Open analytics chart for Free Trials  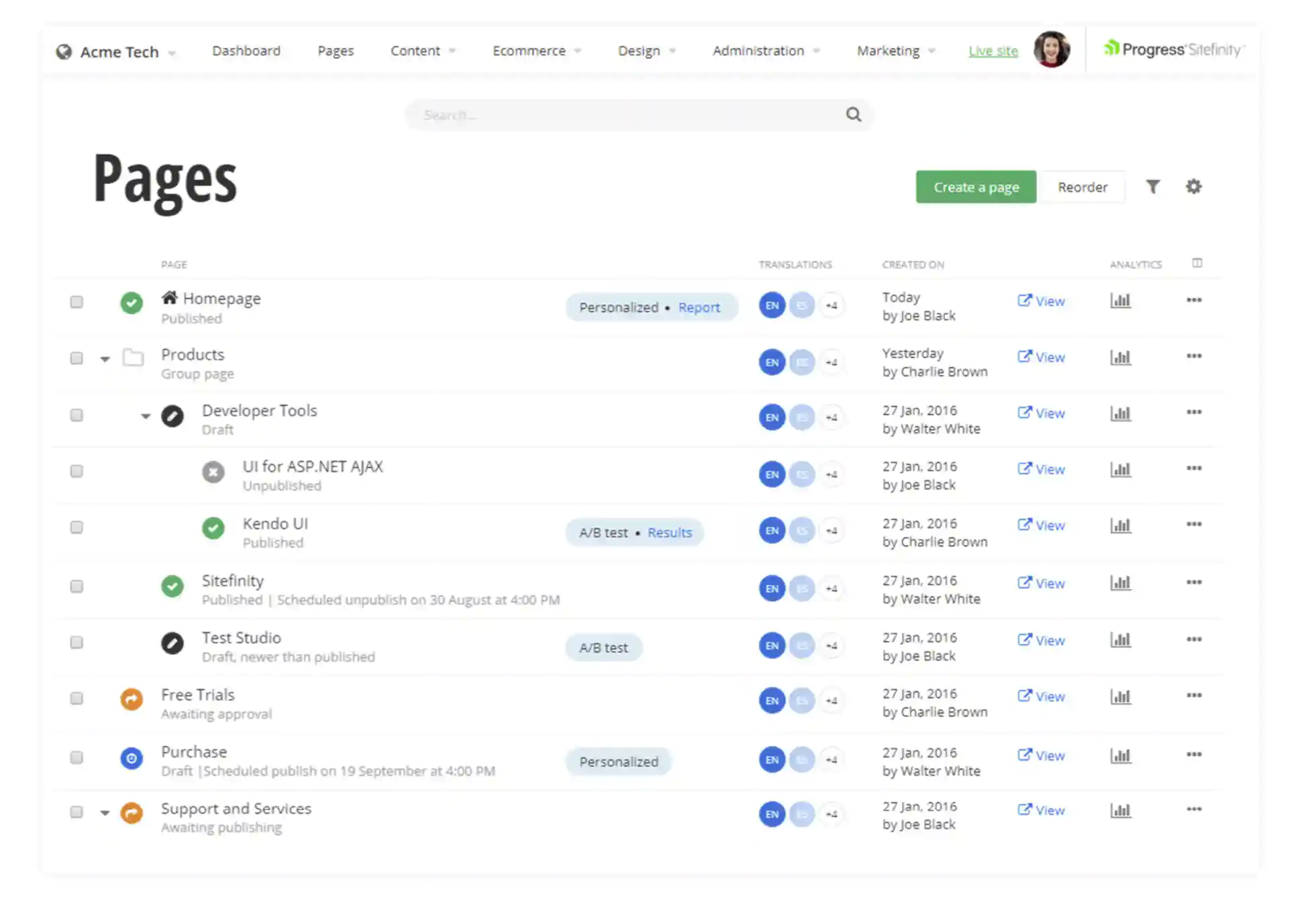[1120, 696]
